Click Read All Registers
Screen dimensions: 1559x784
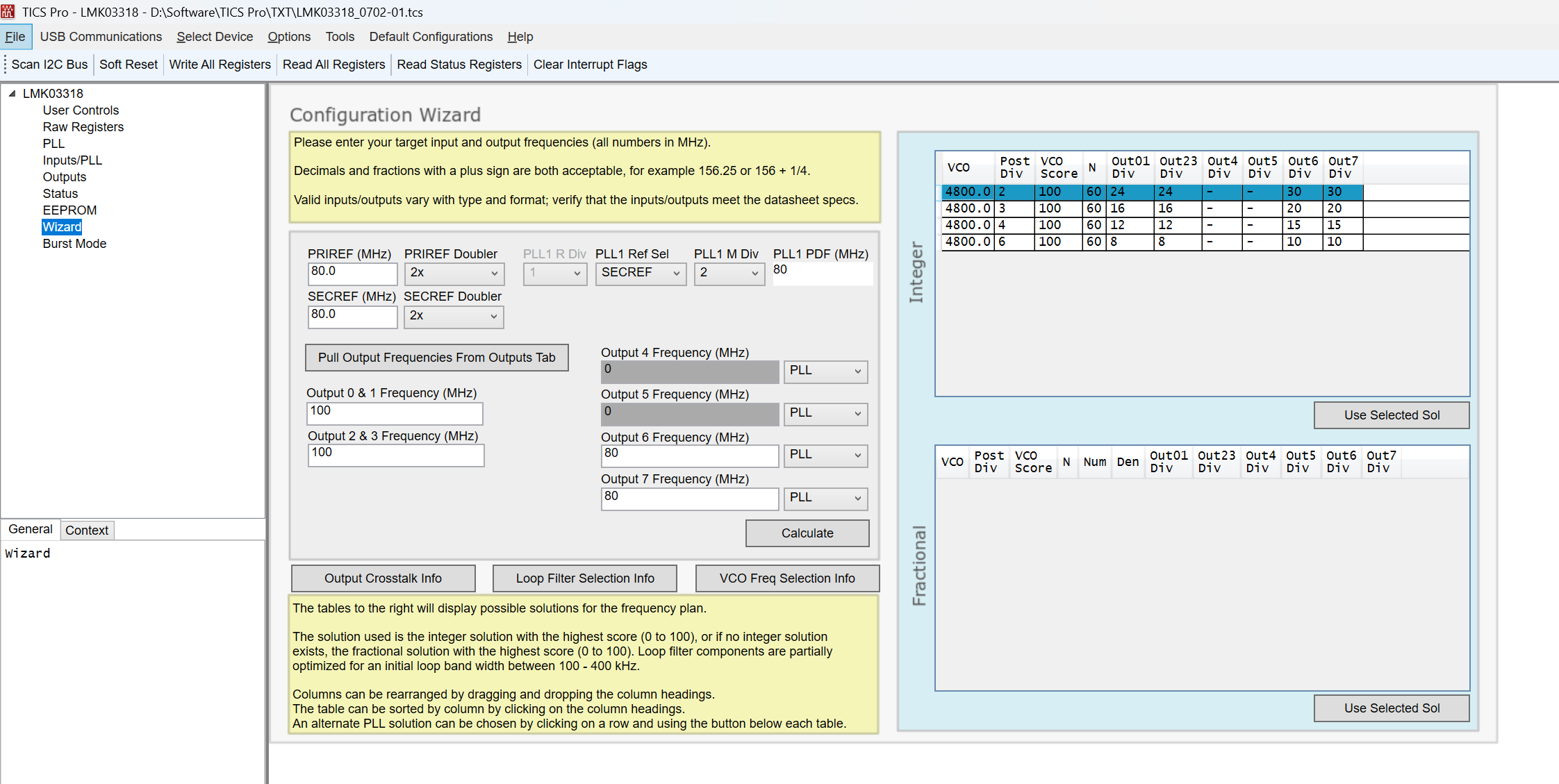click(x=333, y=65)
